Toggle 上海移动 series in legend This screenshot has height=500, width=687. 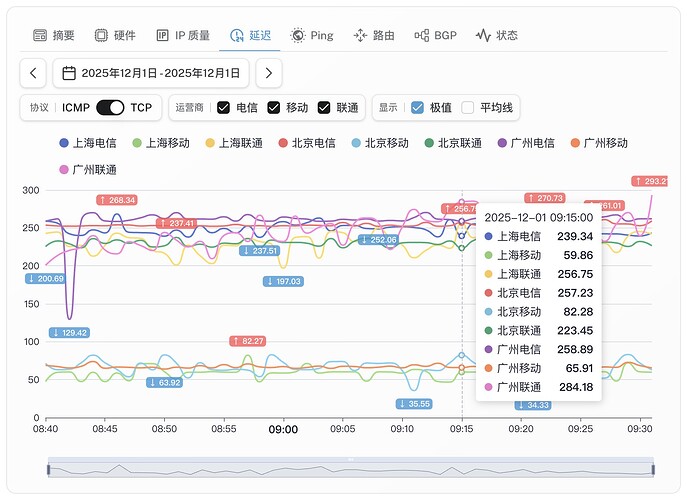coord(161,143)
